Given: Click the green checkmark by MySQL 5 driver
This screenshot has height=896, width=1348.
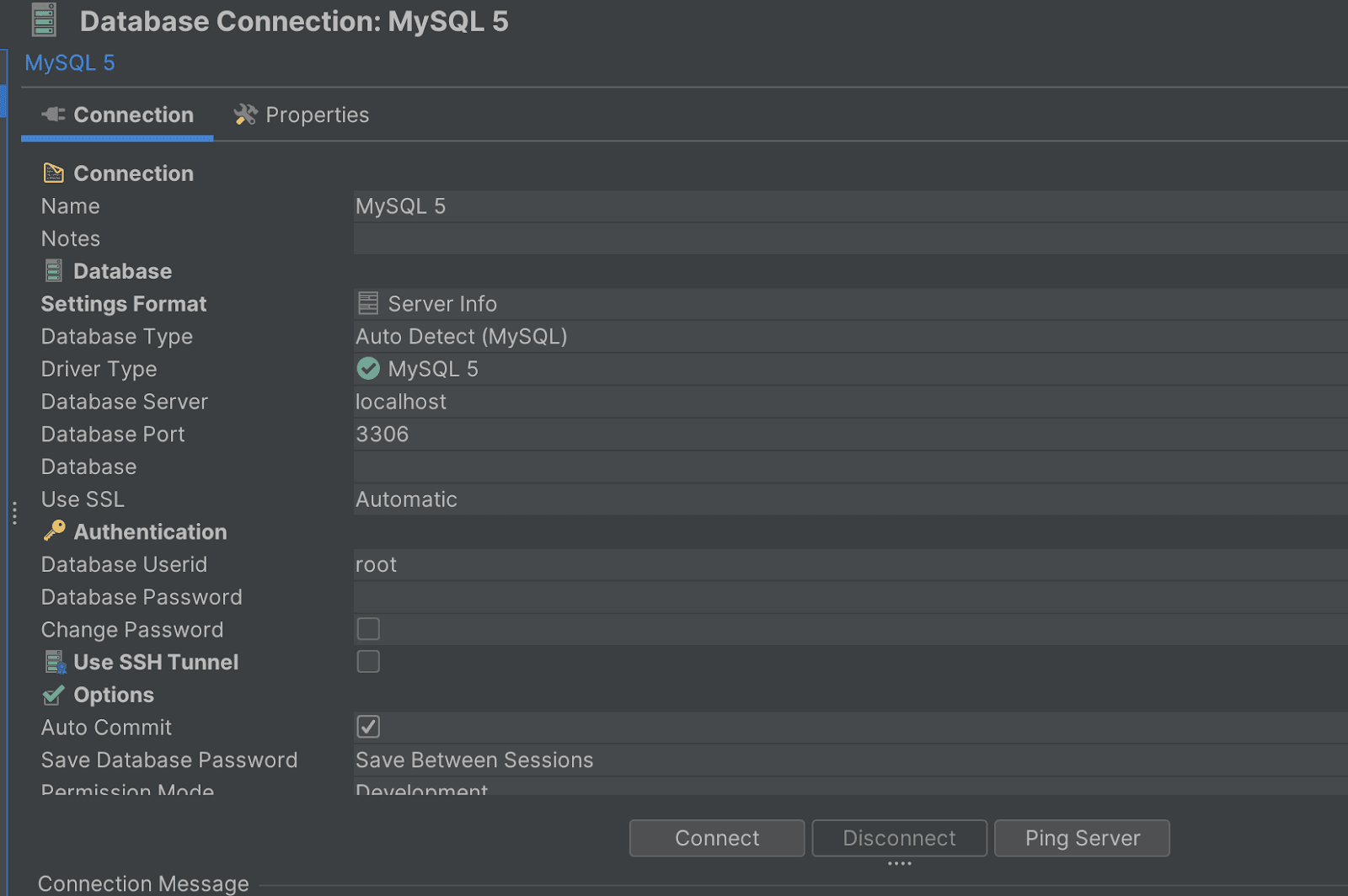Looking at the screenshot, I should click(368, 369).
